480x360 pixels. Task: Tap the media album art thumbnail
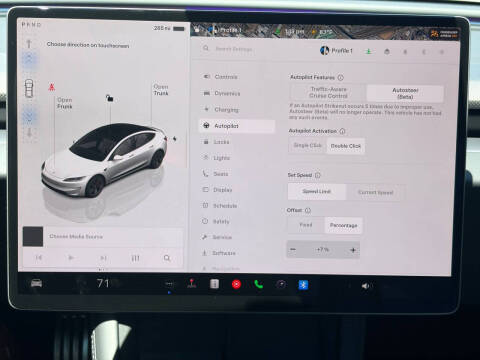(x=33, y=236)
